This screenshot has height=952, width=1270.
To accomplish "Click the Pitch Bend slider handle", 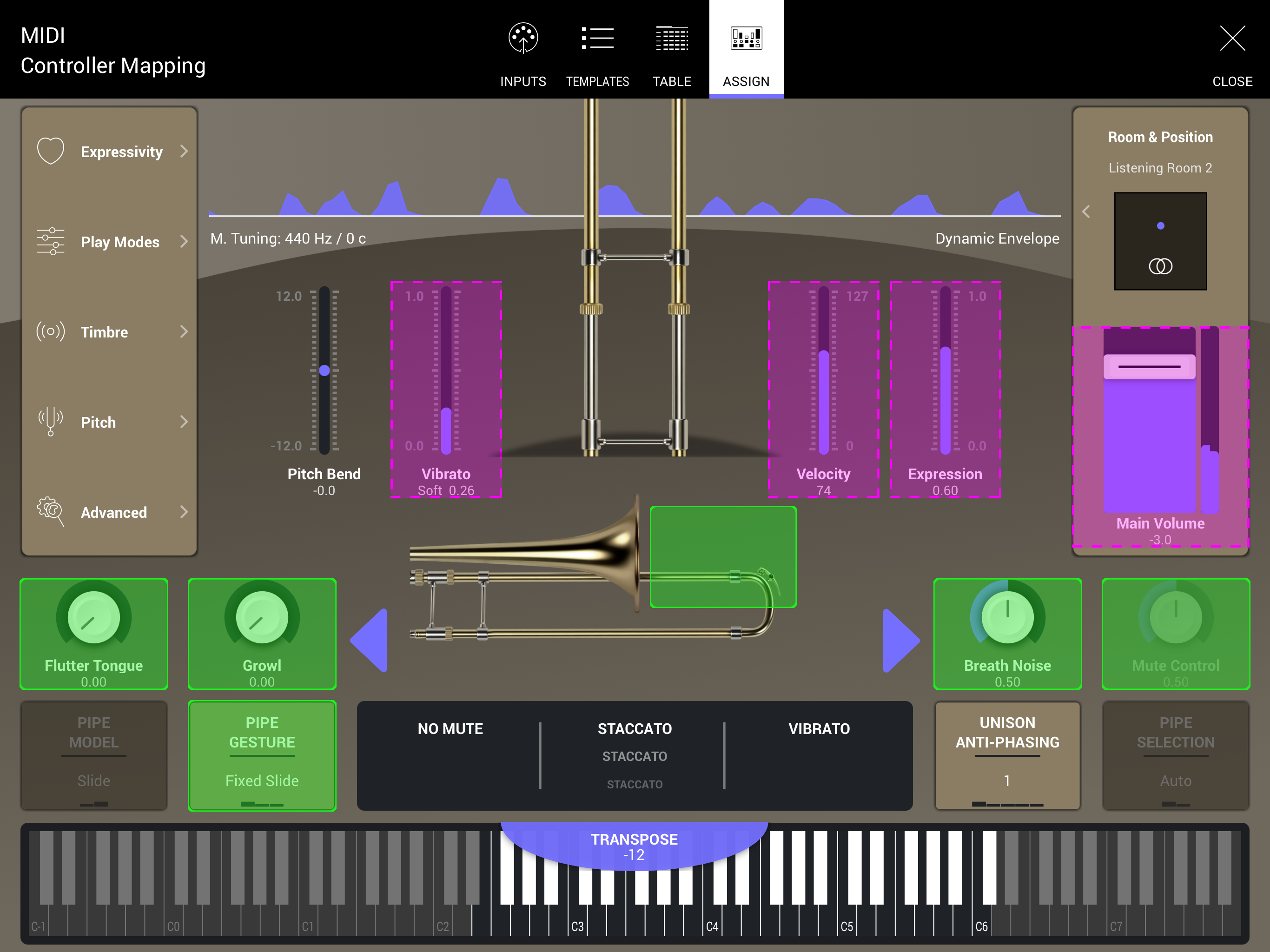I will coord(324,370).
